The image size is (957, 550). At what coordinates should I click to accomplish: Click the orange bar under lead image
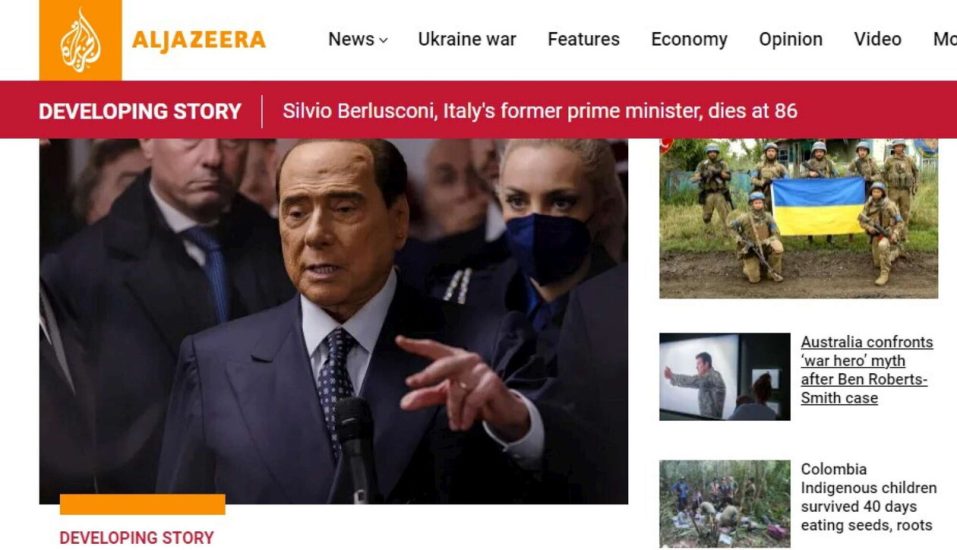(142, 504)
